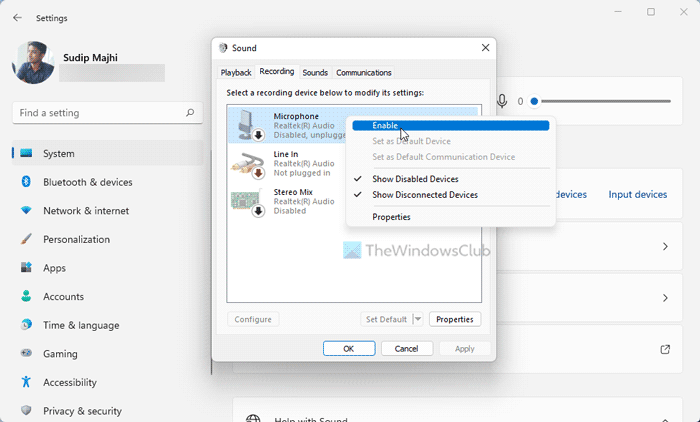Click the Find a setting search box

click(x=108, y=113)
